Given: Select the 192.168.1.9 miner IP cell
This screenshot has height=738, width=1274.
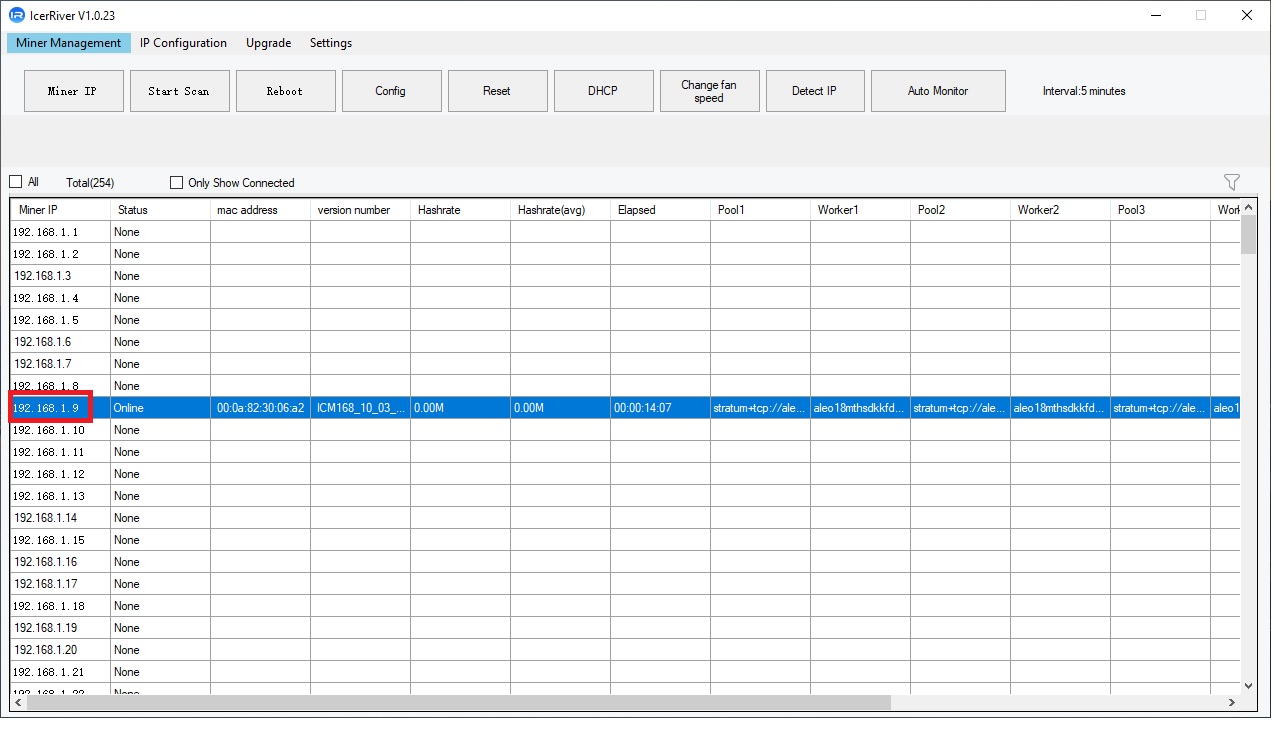Looking at the screenshot, I should [61, 408].
